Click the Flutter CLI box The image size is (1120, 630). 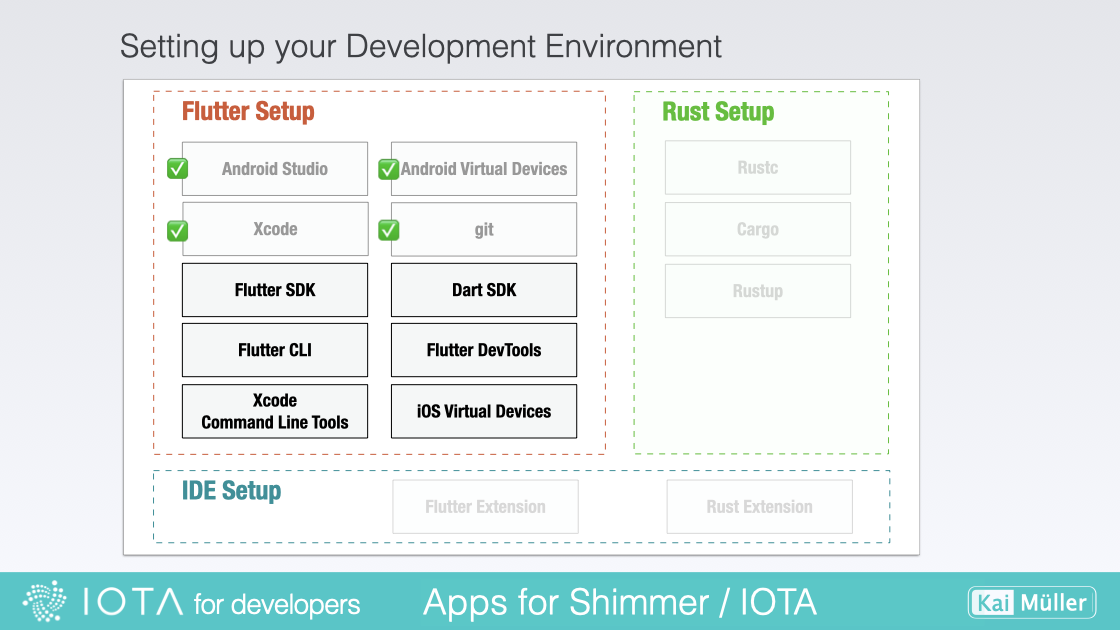coord(275,350)
